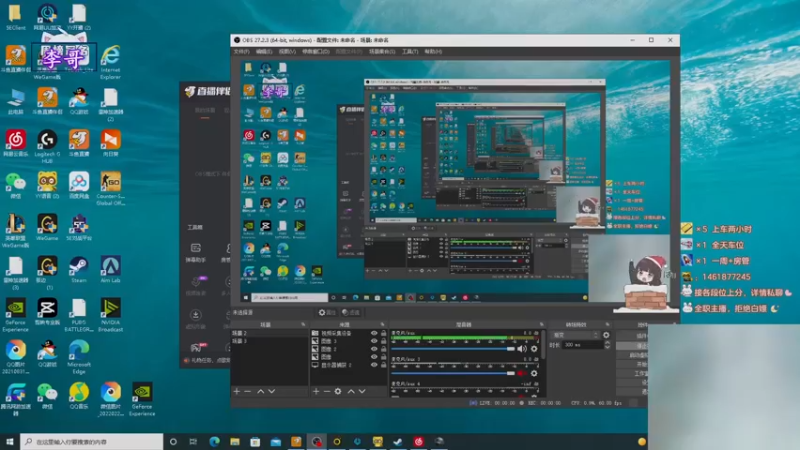Screen dimensions: 800x450
Task: Mute the first mixer channel speaker
Action: [x=521, y=349]
